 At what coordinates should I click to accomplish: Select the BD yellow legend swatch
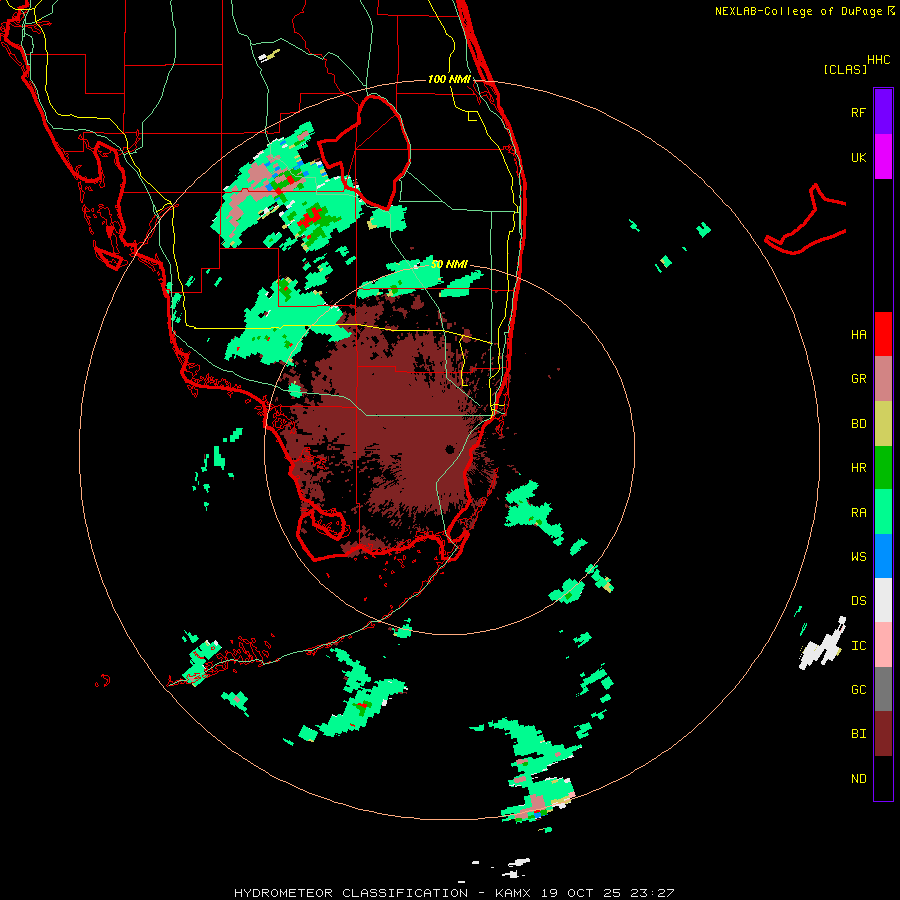(x=883, y=424)
